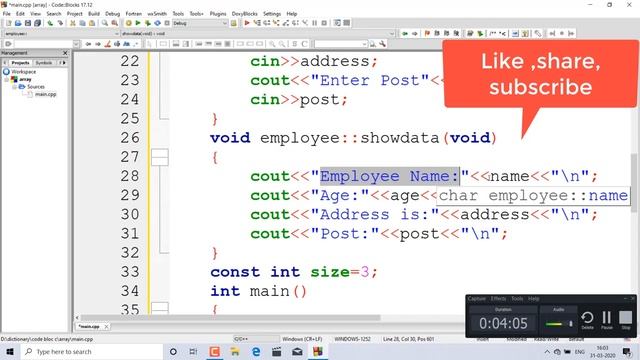The height and width of the screenshot is (360, 640).
Task: Click the Abort build icon
Action: point(167,23)
